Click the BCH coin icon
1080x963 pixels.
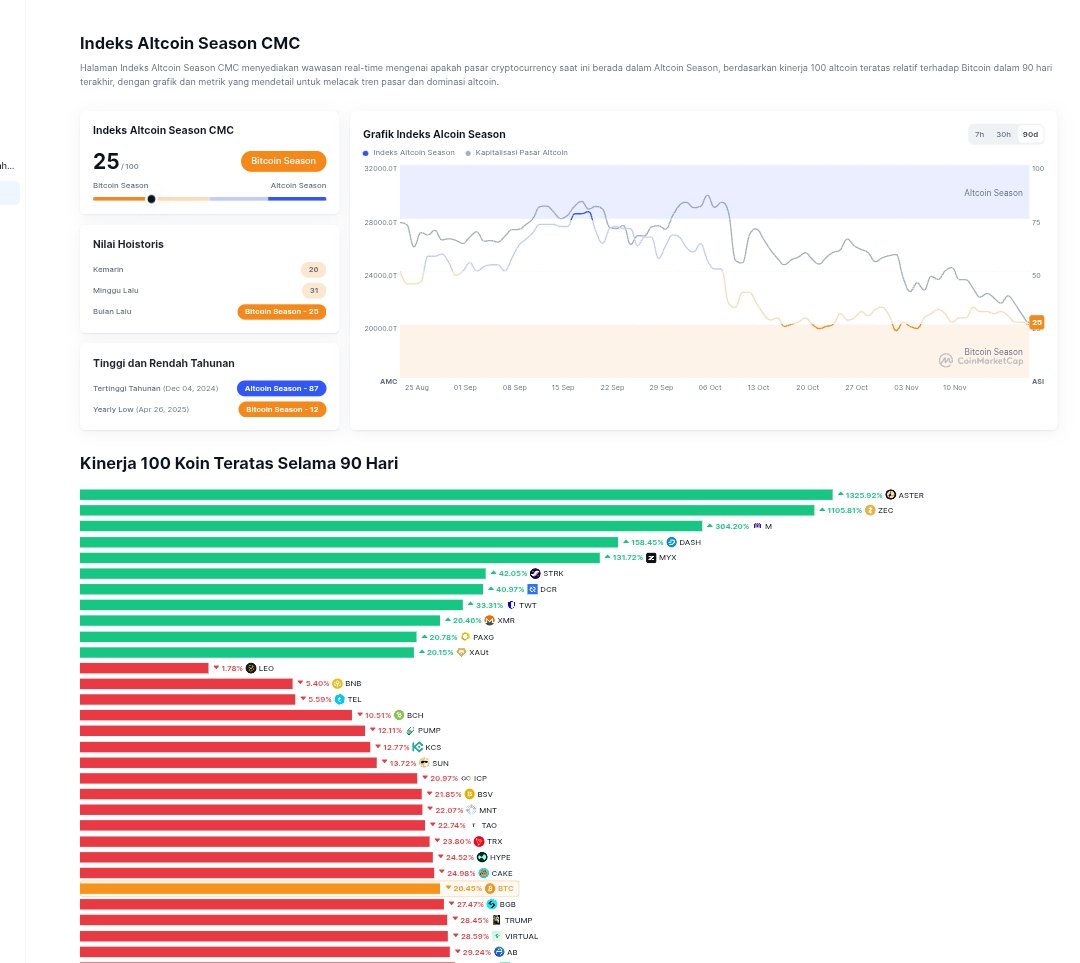pos(399,715)
